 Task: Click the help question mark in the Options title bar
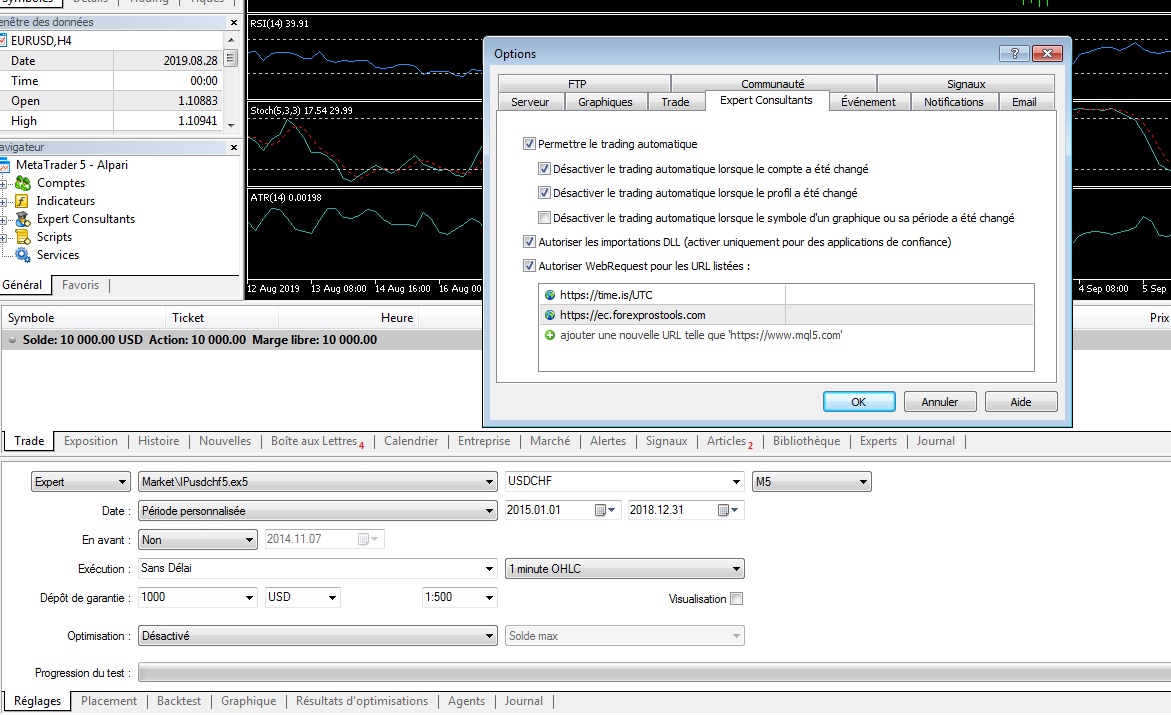tap(1014, 54)
